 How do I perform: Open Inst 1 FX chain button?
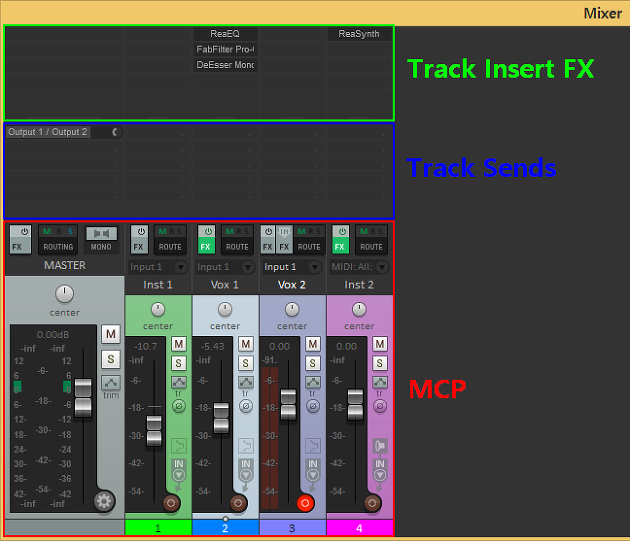[139, 247]
